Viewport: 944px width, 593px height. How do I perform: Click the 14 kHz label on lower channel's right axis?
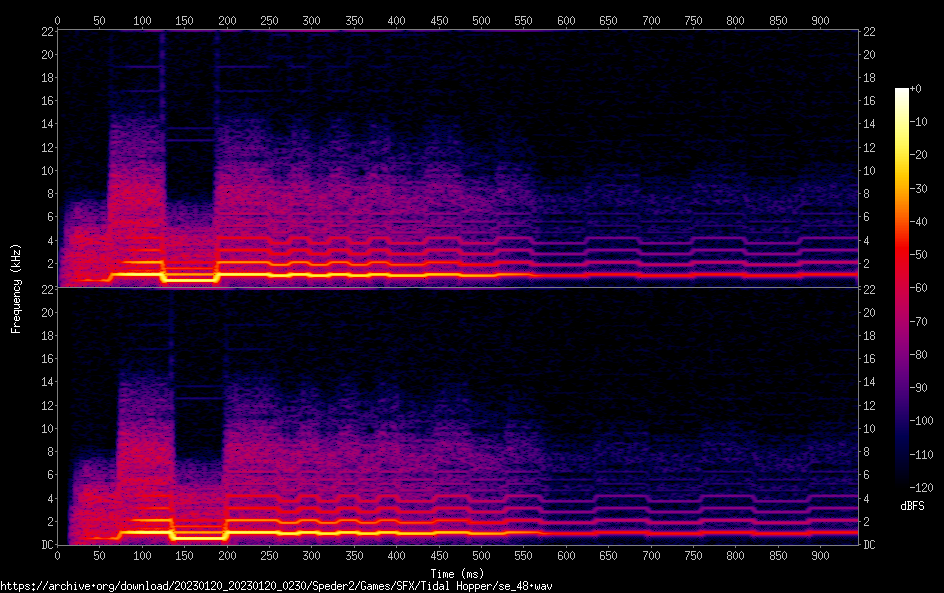click(x=870, y=382)
